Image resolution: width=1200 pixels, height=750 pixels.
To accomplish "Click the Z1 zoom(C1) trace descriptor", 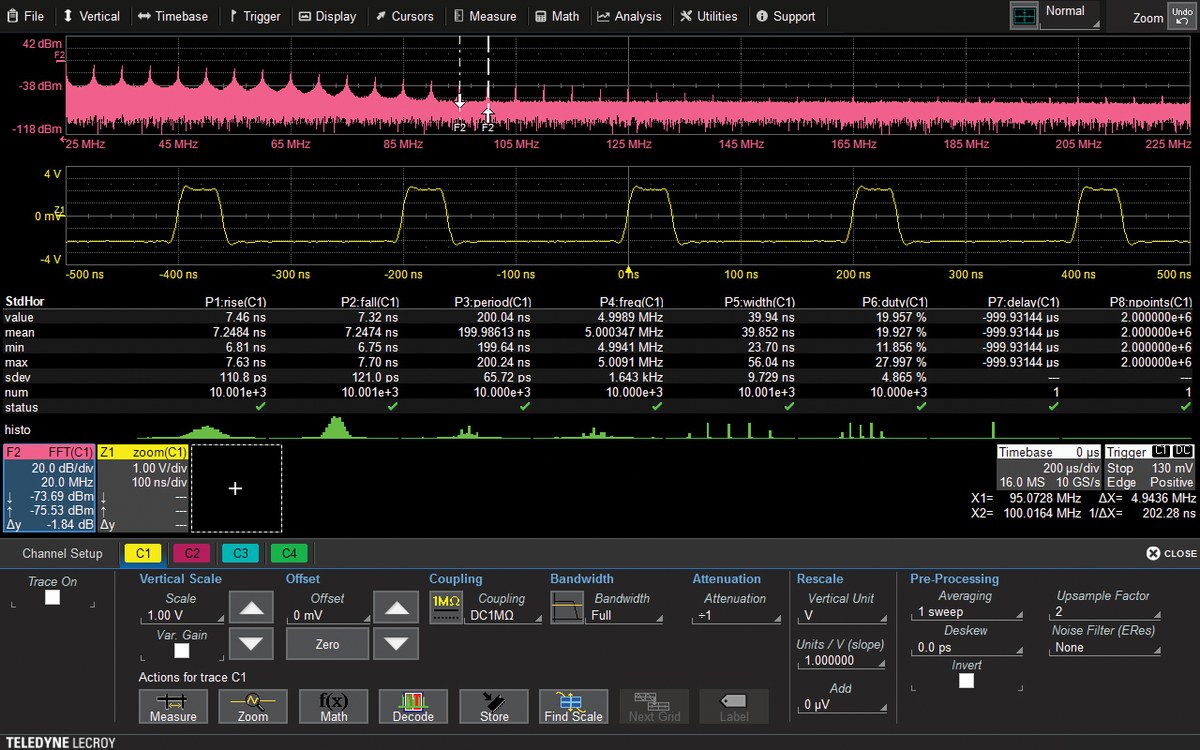I will coord(142,488).
